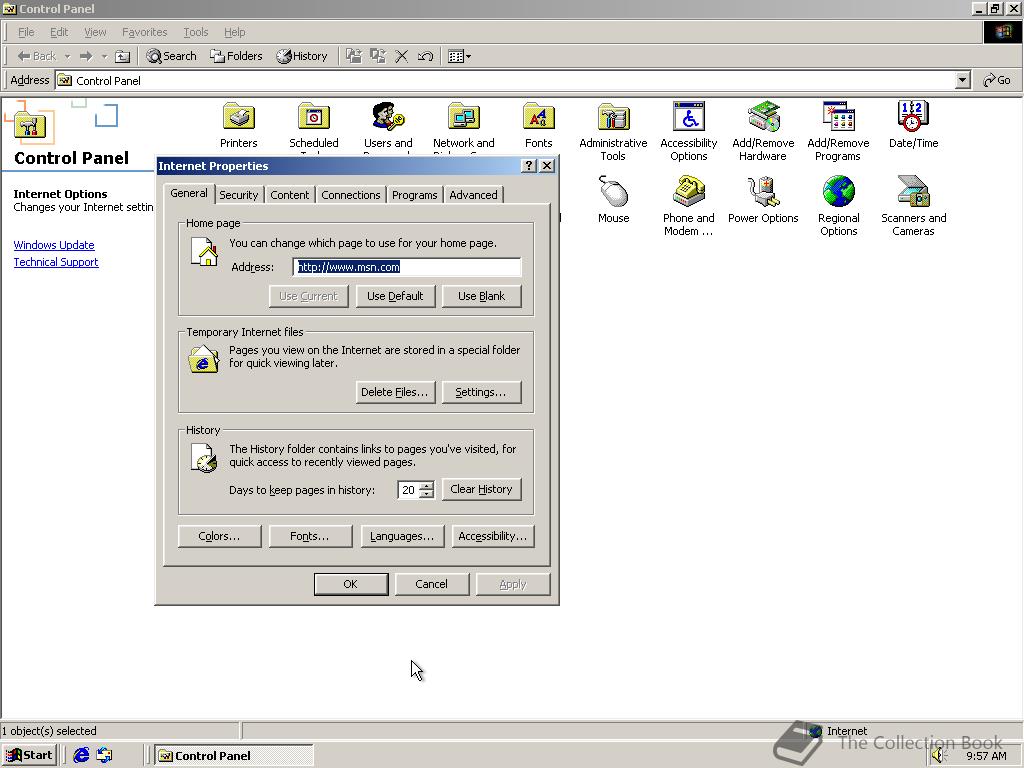Open the Administrative Tools icon
Screen dimensions: 1024x768
tap(613, 131)
